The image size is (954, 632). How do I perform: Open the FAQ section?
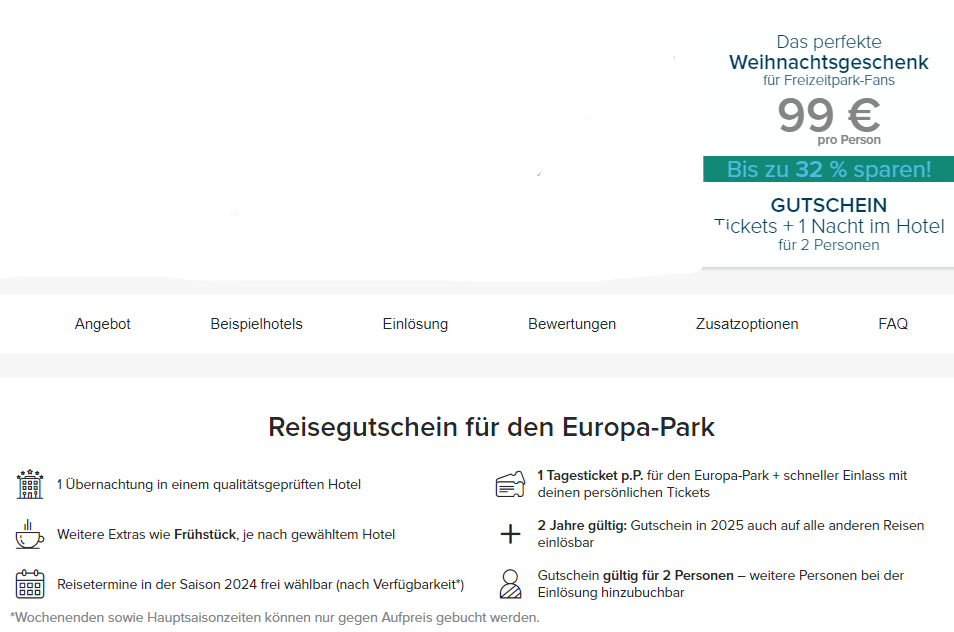[892, 323]
